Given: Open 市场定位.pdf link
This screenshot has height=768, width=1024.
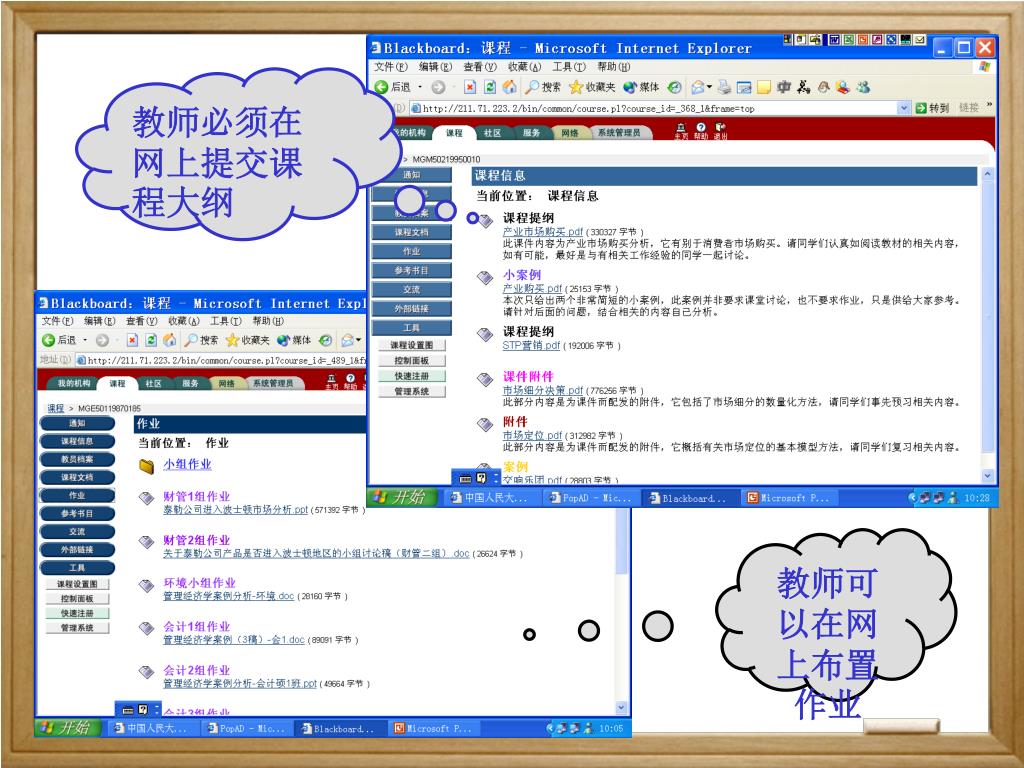Looking at the screenshot, I should [532, 436].
